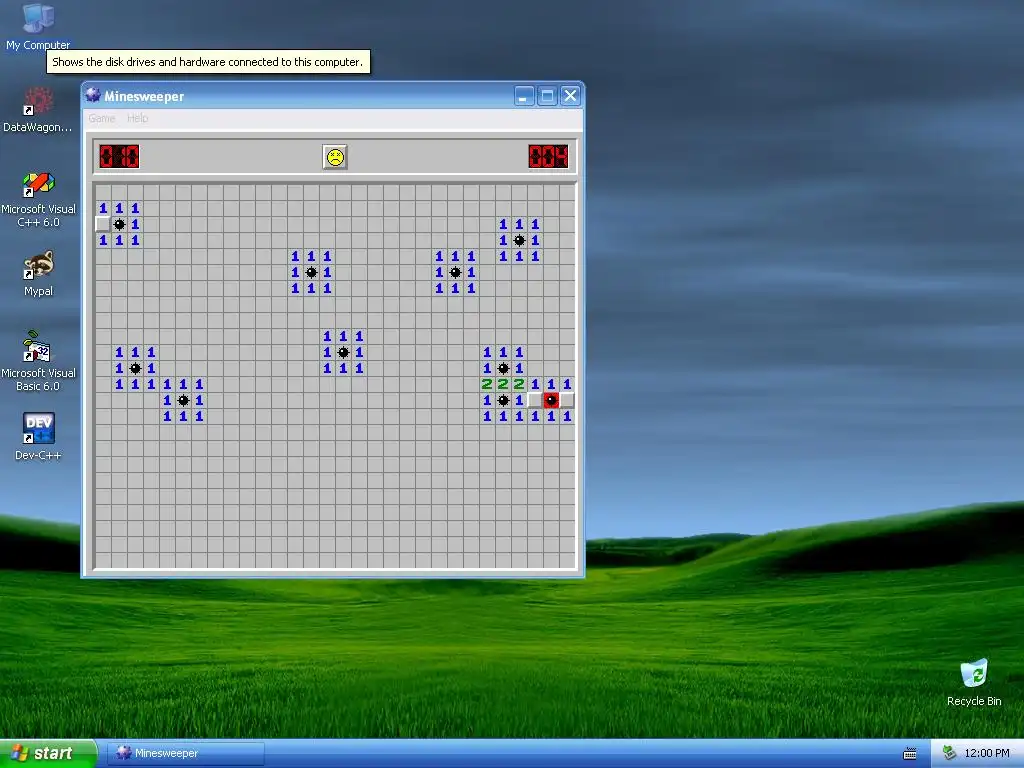Click the system tray icon beside clock
Viewport: 1024px width, 768px height.
pos(949,753)
